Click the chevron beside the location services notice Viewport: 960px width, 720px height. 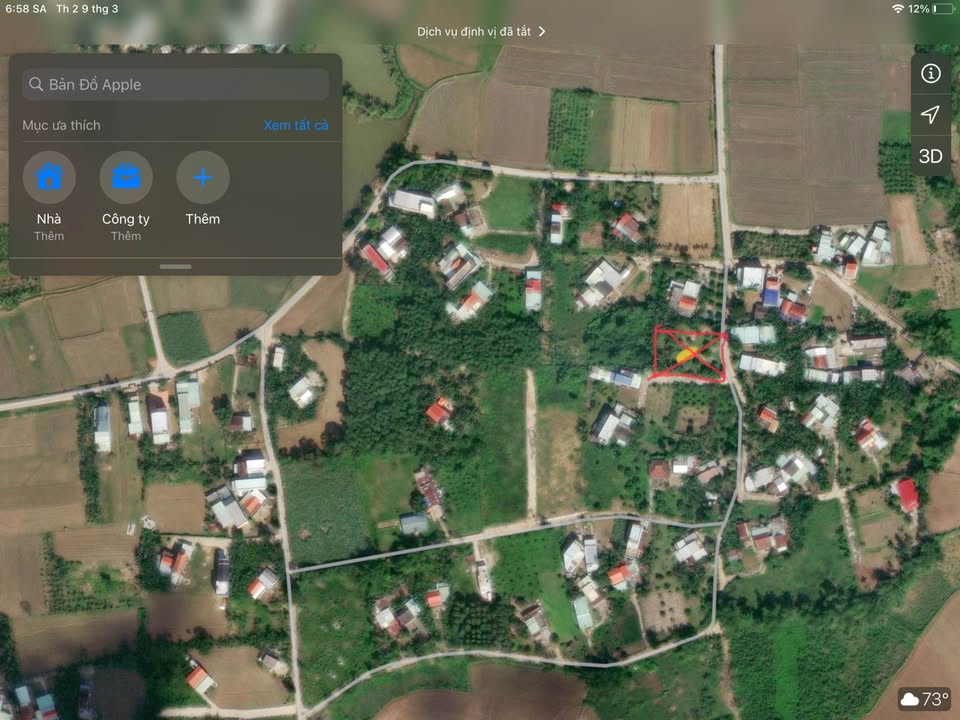coord(542,31)
